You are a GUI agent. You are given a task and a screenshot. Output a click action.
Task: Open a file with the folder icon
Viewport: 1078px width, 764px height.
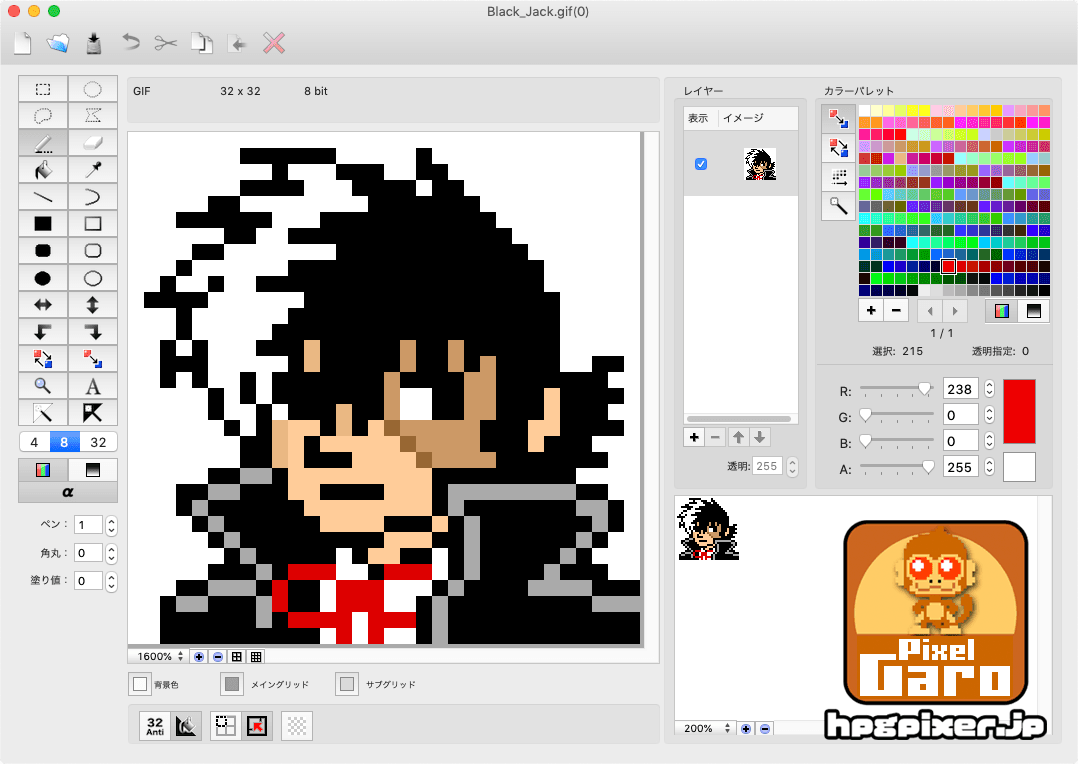tap(58, 43)
